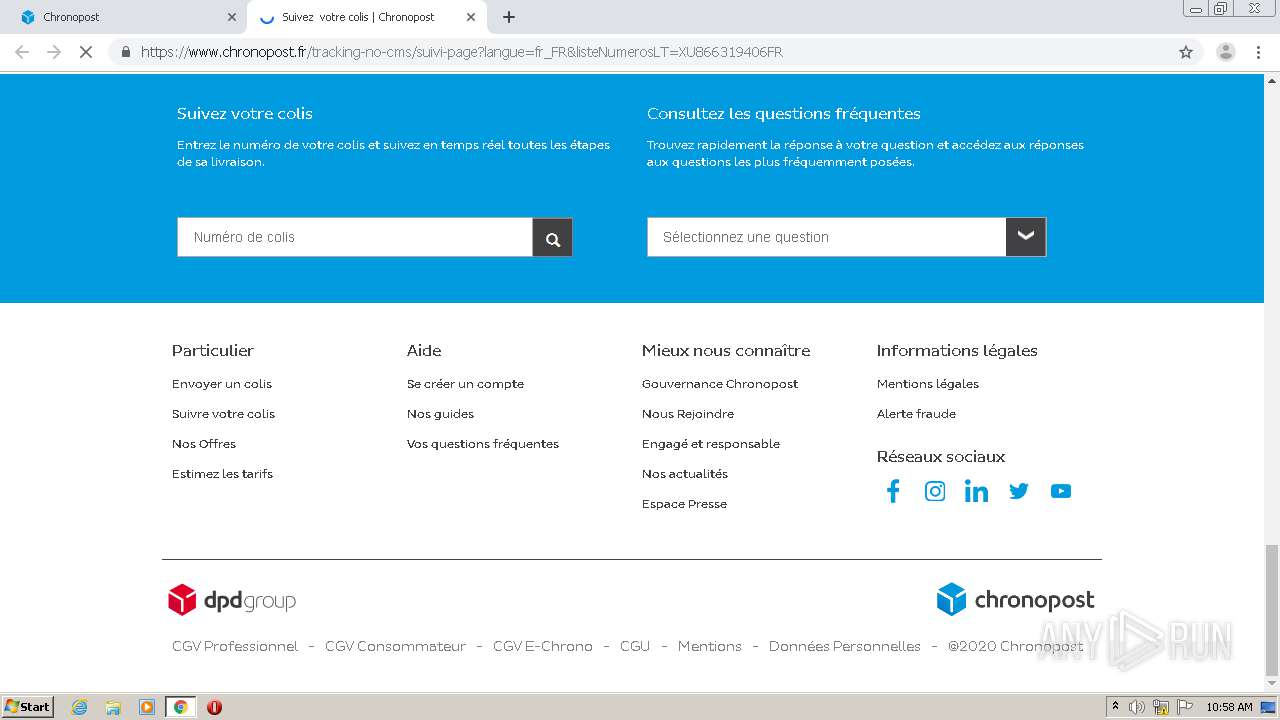
Task: Open Gouvernance Chronopost link
Action: click(x=720, y=384)
